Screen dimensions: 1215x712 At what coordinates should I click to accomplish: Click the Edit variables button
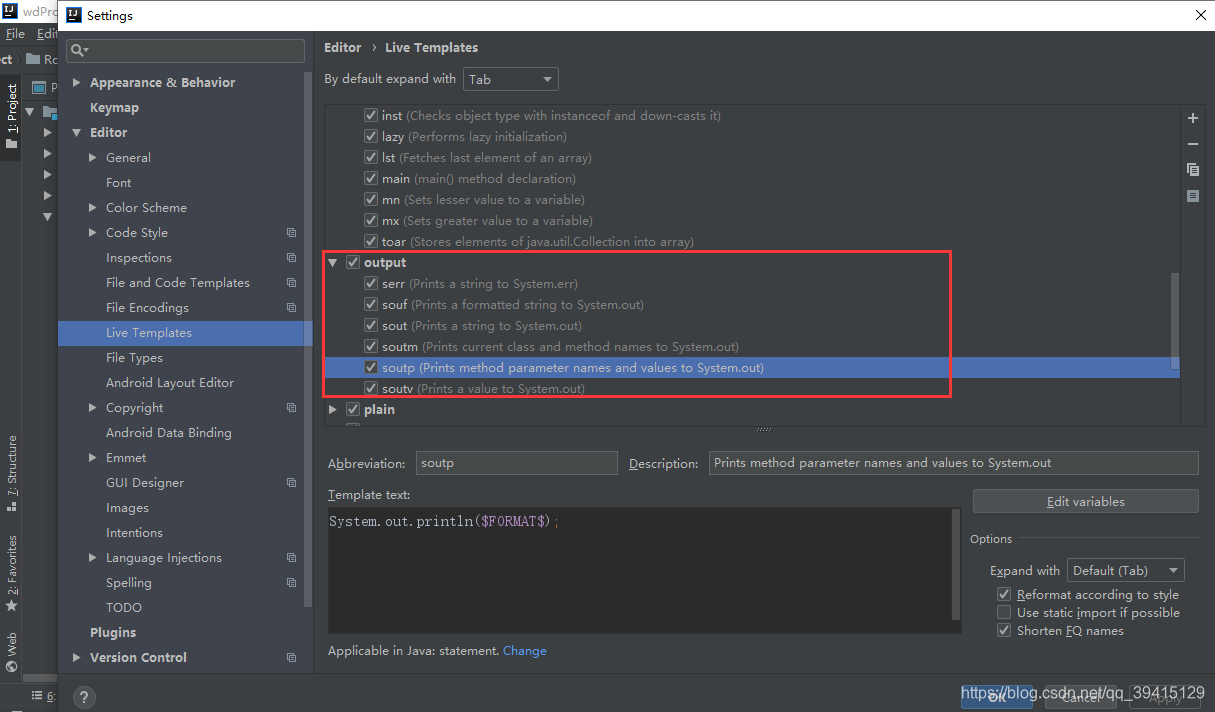tap(1085, 502)
